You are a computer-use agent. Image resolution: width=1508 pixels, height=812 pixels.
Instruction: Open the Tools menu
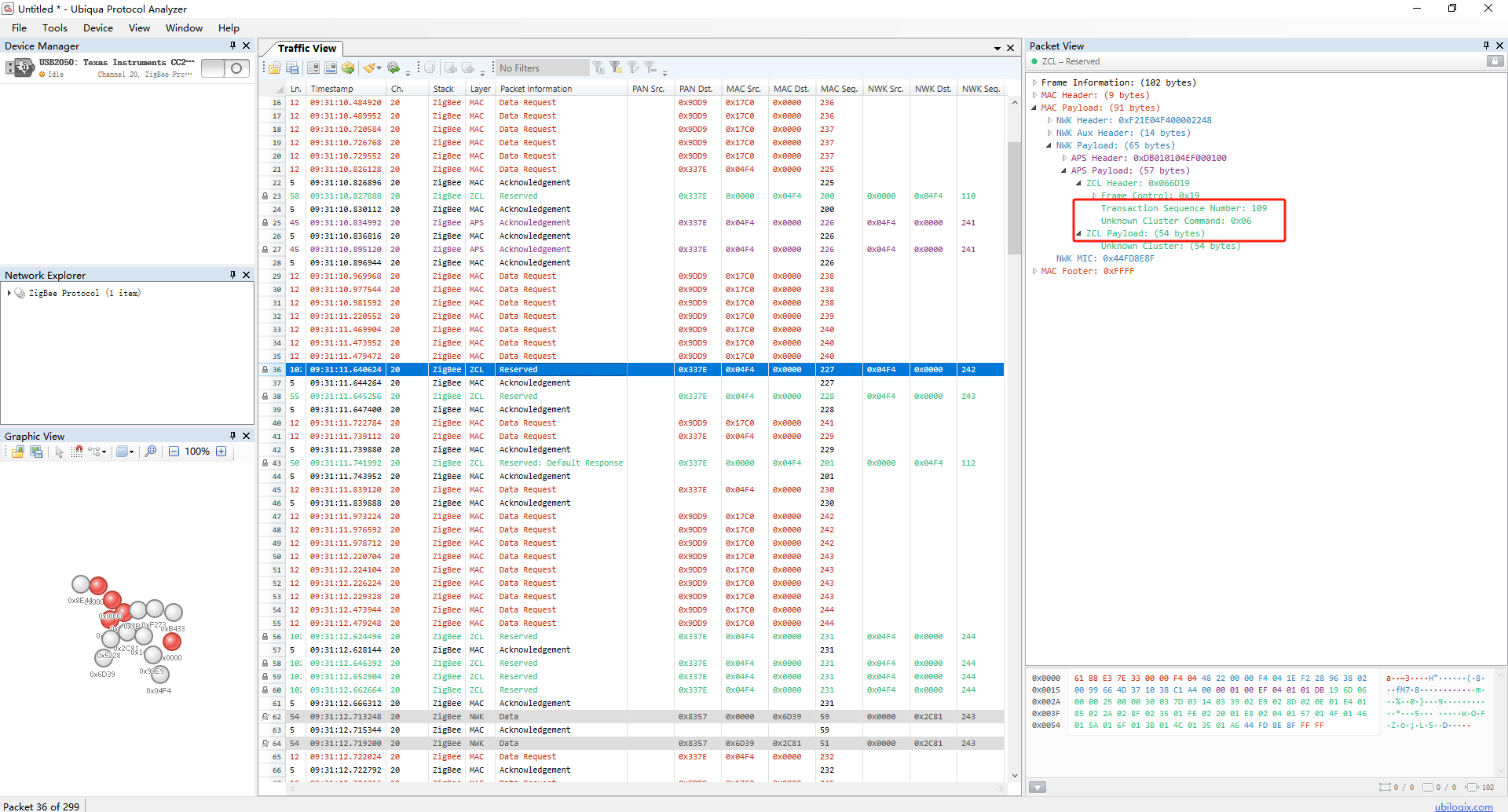(x=55, y=27)
